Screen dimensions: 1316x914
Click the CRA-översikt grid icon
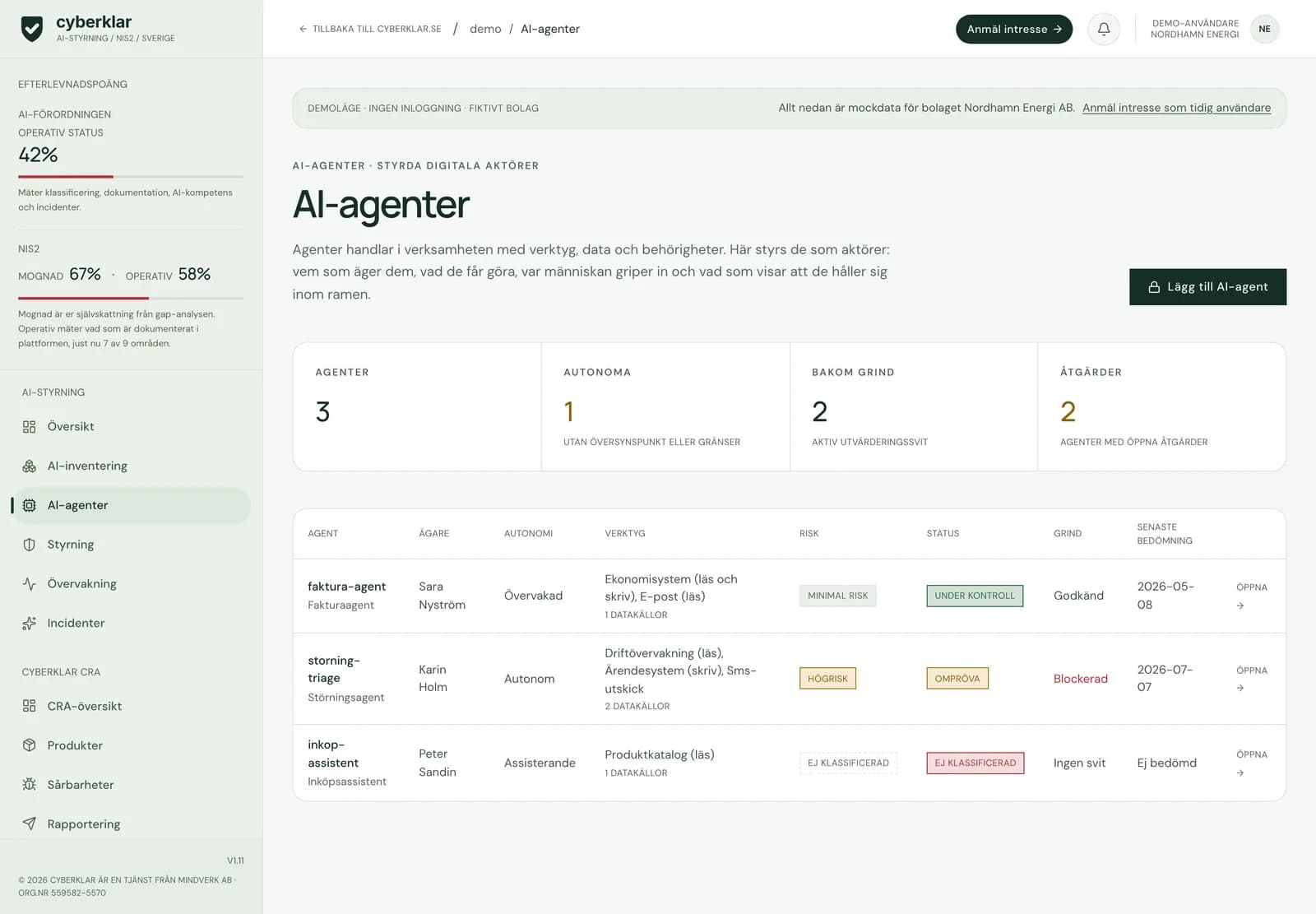(x=30, y=706)
